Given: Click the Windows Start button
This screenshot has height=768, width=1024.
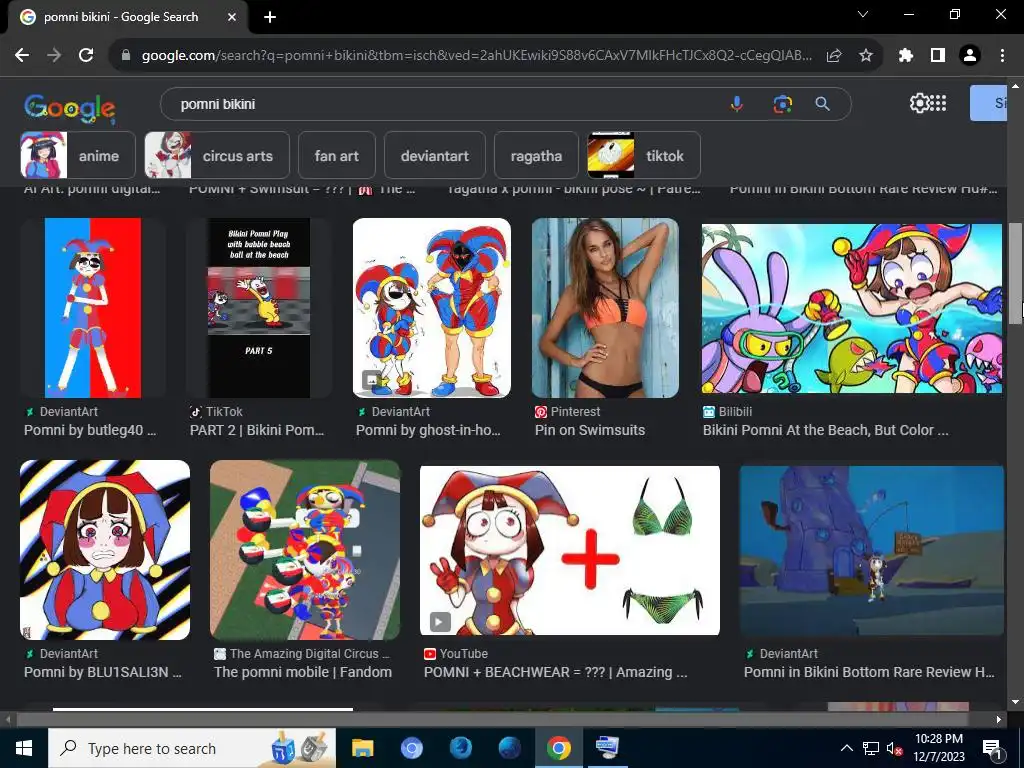Looking at the screenshot, I should [x=24, y=748].
